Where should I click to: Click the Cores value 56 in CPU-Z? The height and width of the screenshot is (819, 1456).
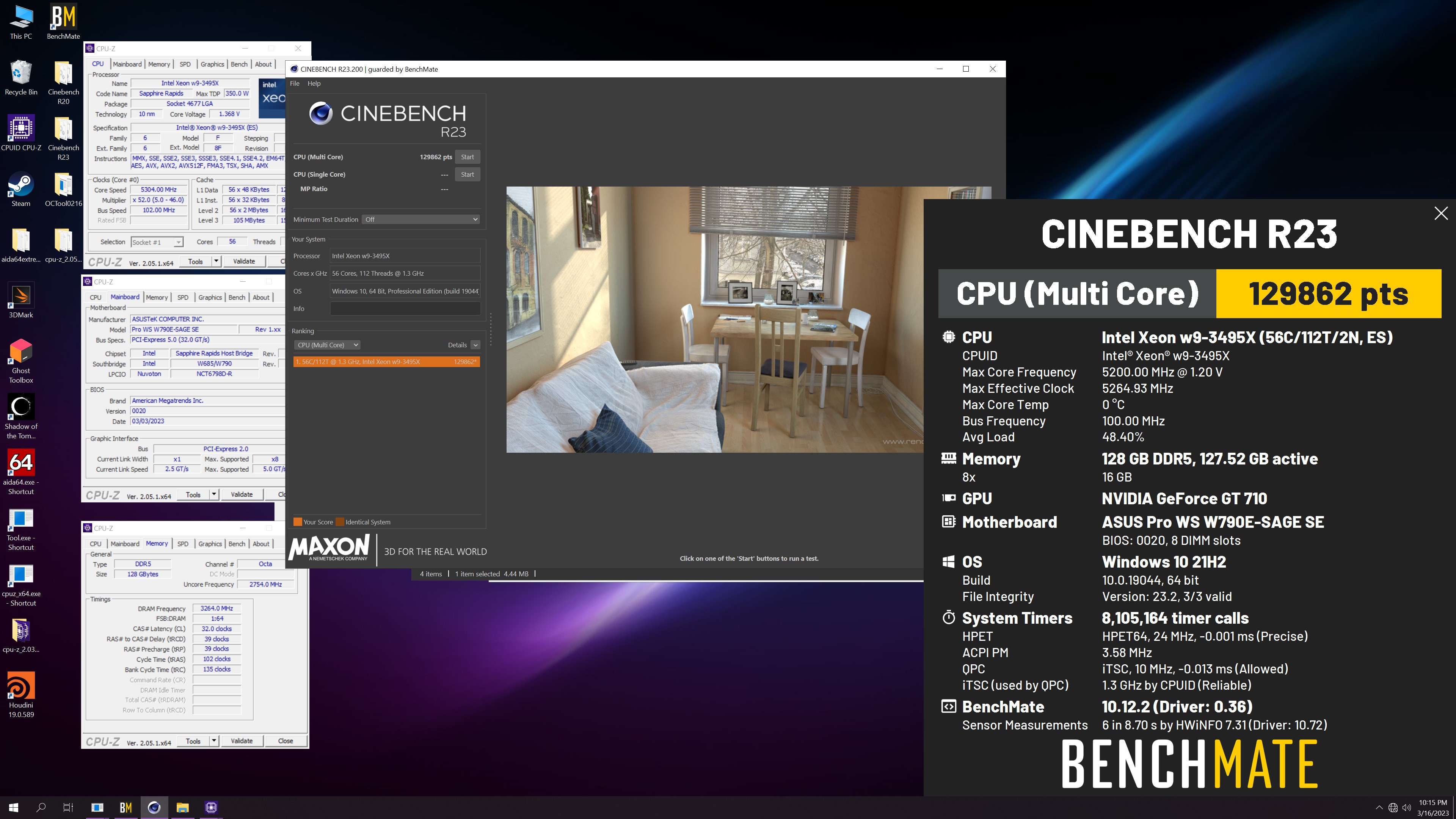click(232, 242)
